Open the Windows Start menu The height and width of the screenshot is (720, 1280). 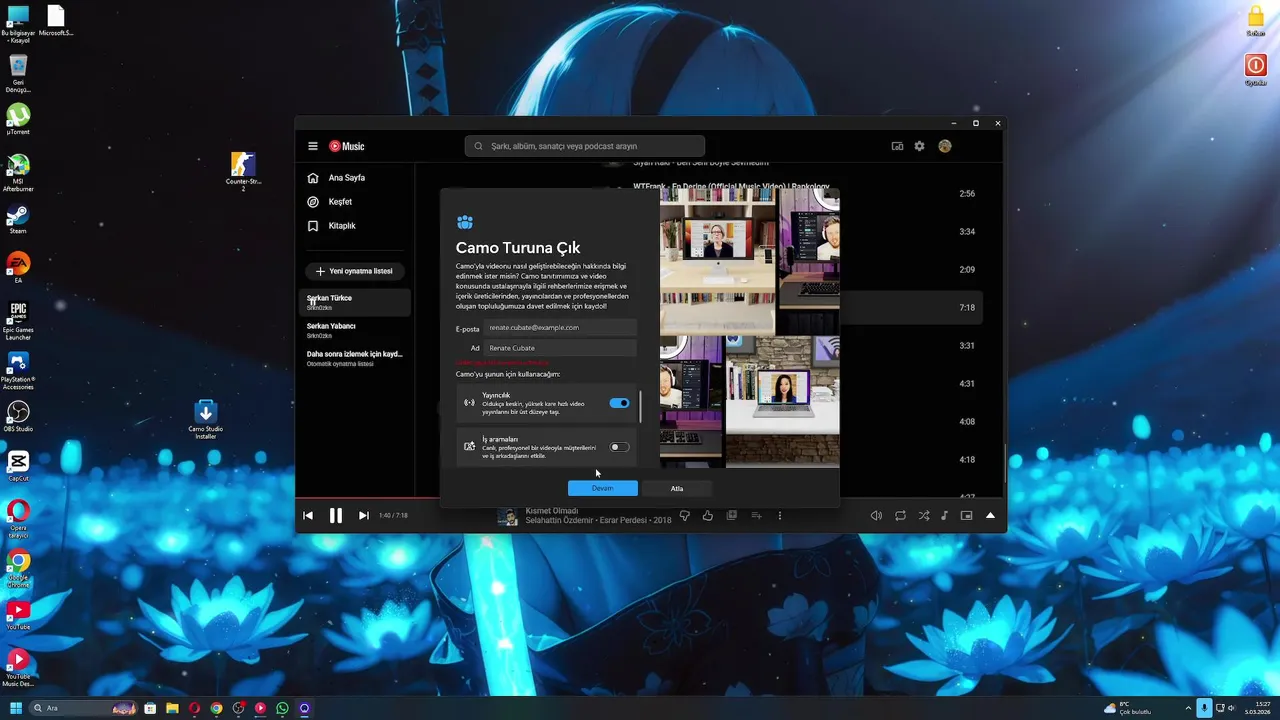16,708
